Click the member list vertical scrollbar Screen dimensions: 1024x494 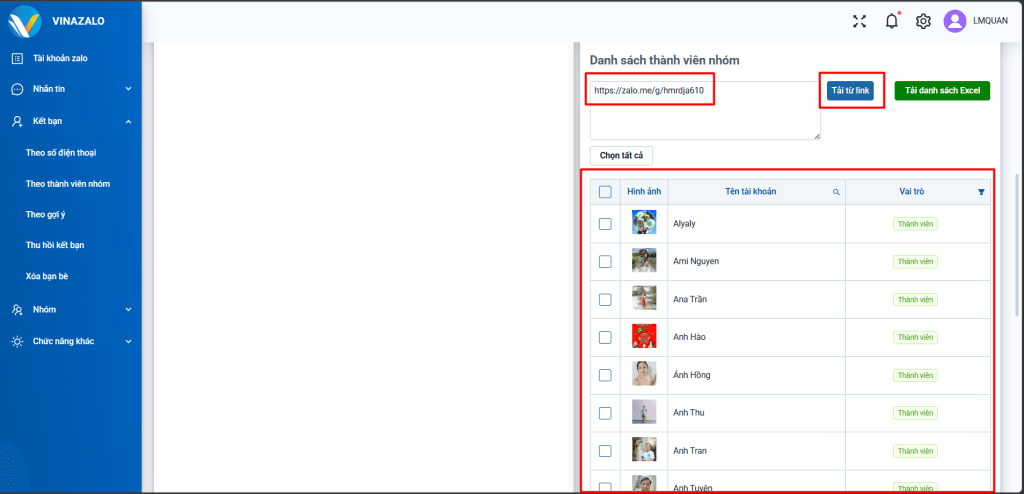click(x=1017, y=300)
